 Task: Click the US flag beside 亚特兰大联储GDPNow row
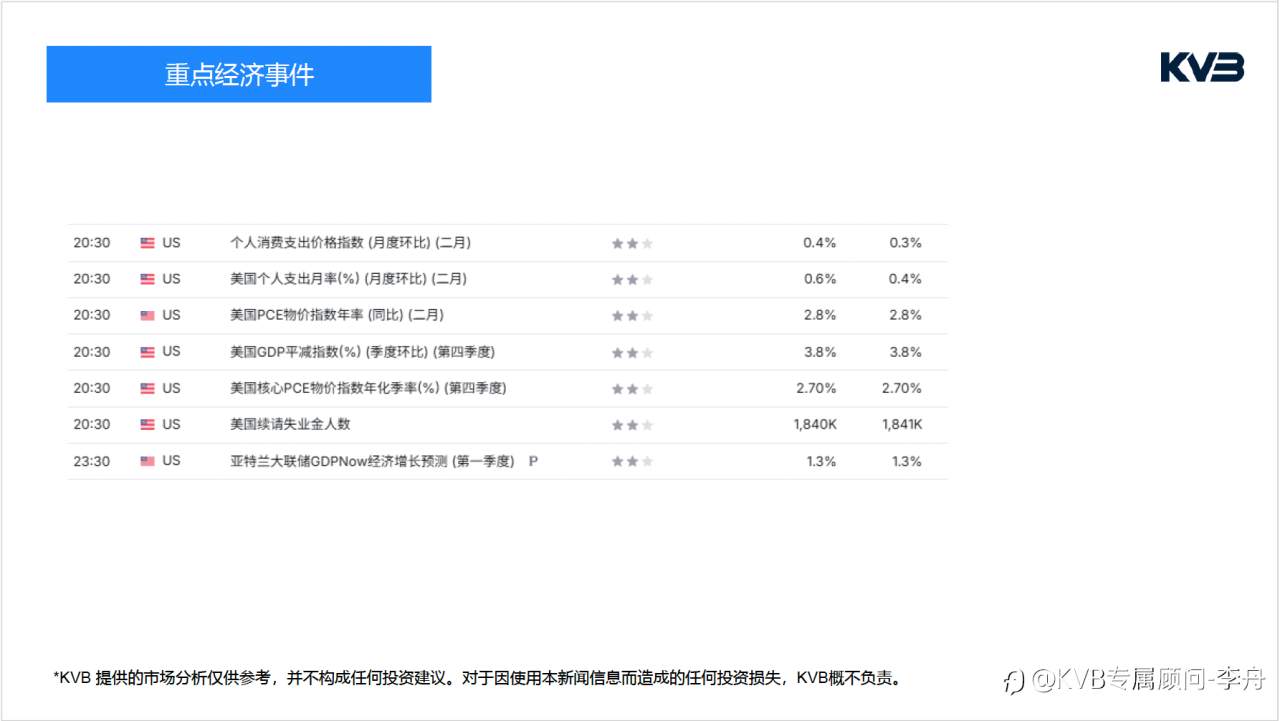[x=146, y=461]
